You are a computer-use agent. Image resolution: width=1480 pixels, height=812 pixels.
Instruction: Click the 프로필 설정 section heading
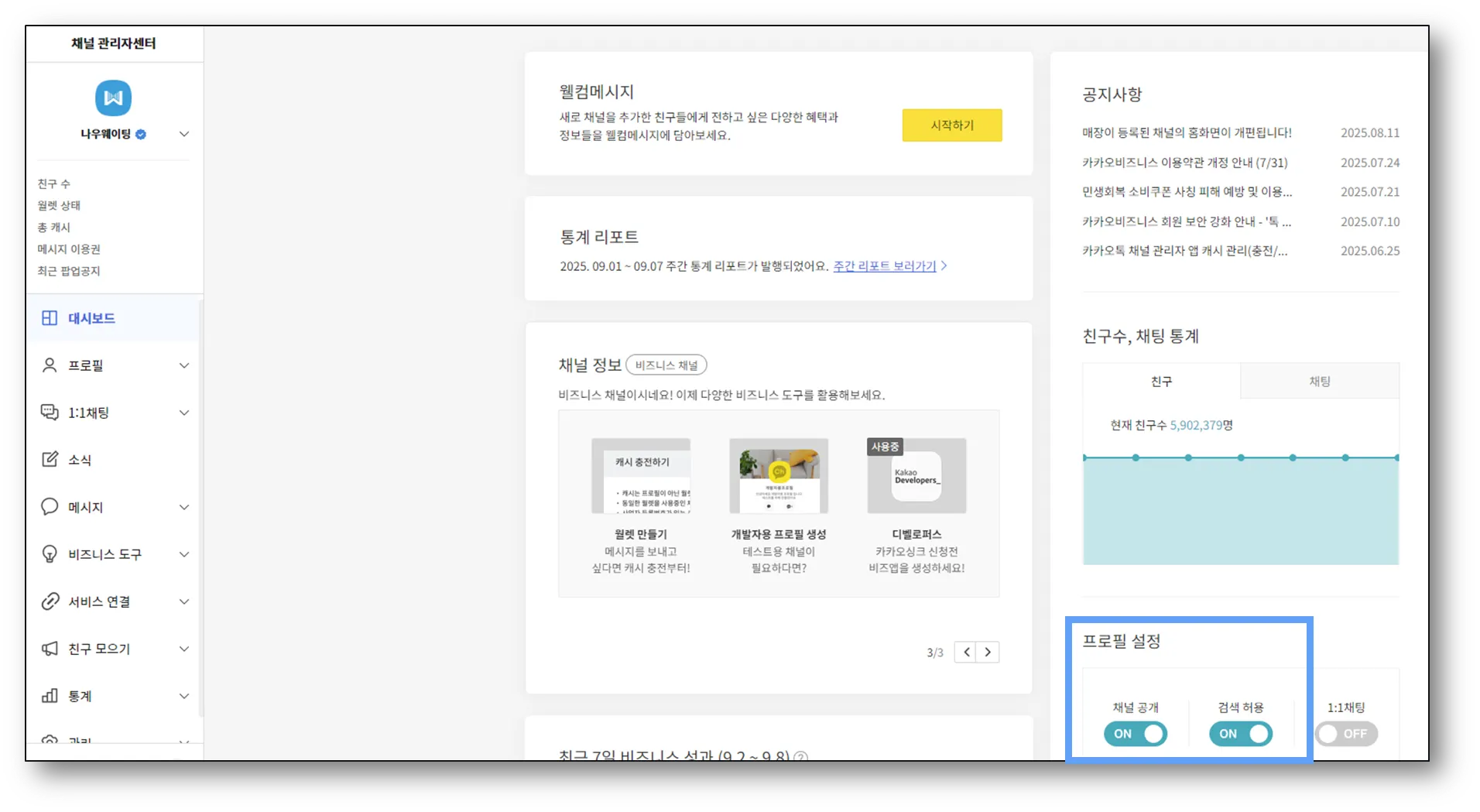1122,641
